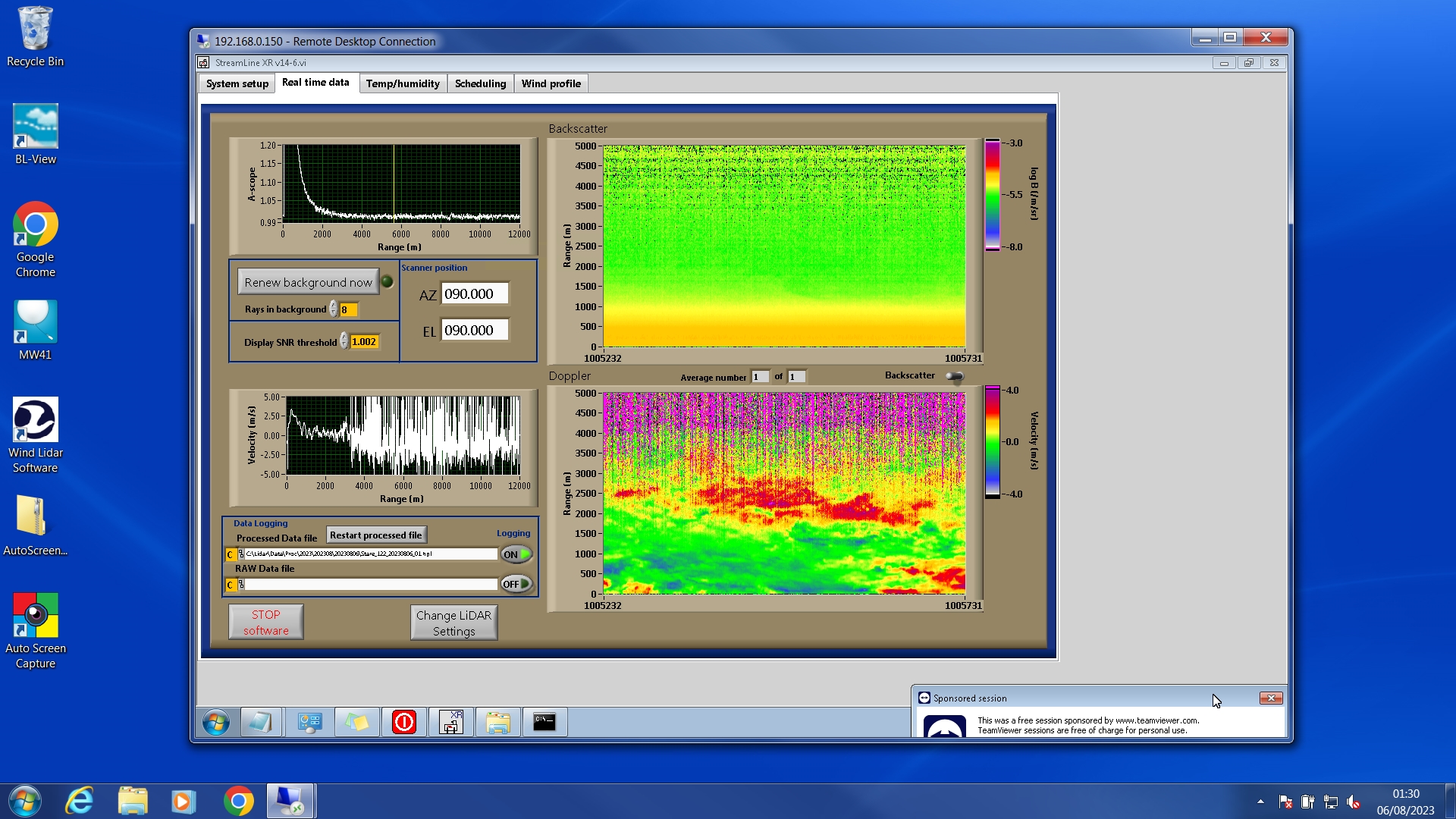Click the red power icon in remote taskbar
The image size is (1456, 819).
(403, 722)
